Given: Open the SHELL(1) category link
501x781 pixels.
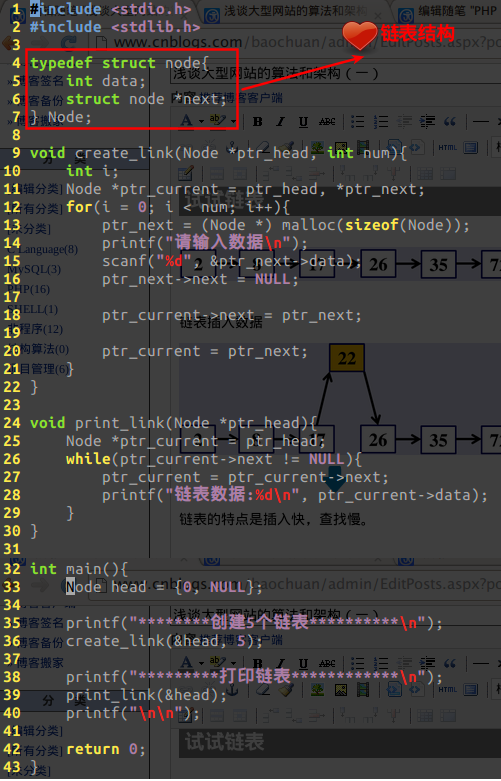Looking at the screenshot, I should pos(33,309).
